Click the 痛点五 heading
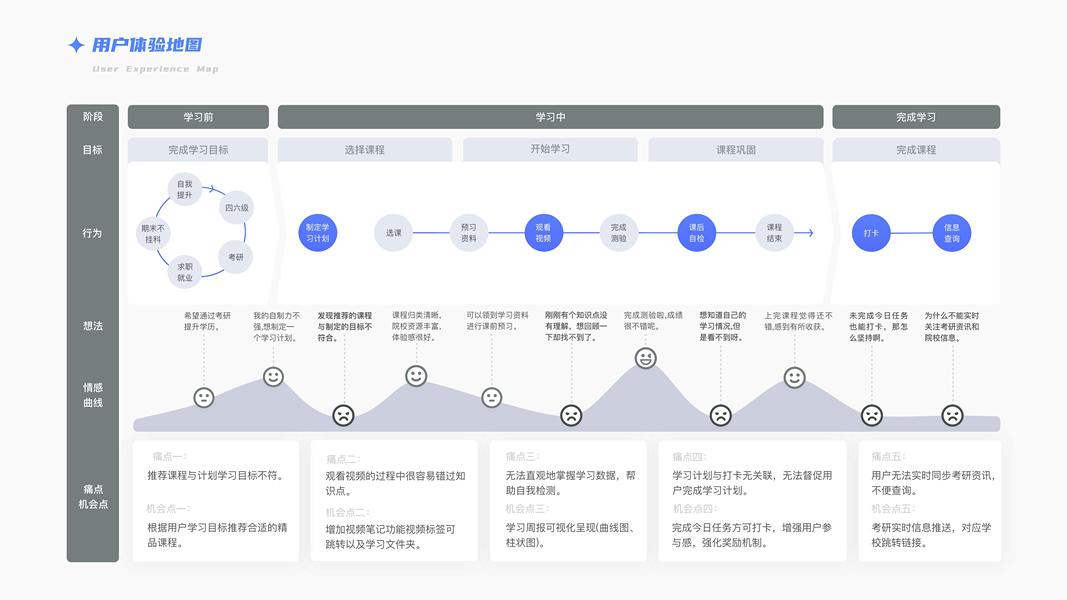This screenshot has width=1067, height=600. 888,456
